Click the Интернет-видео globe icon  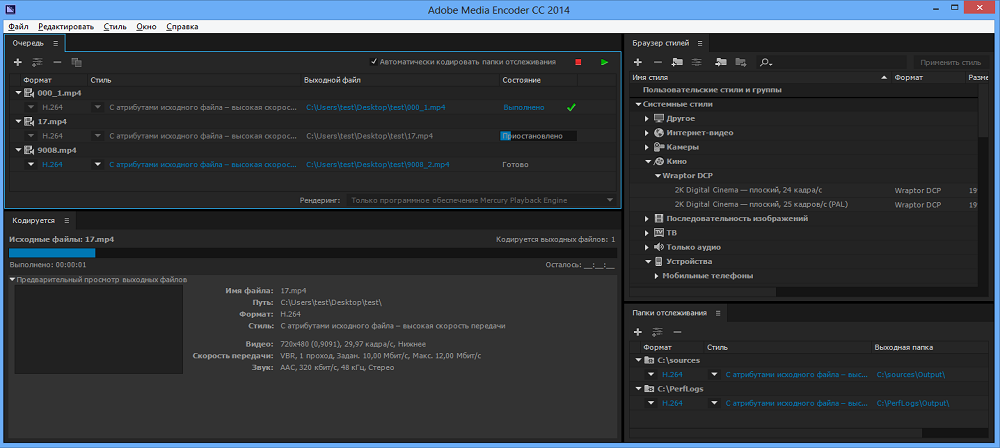[659, 133]
